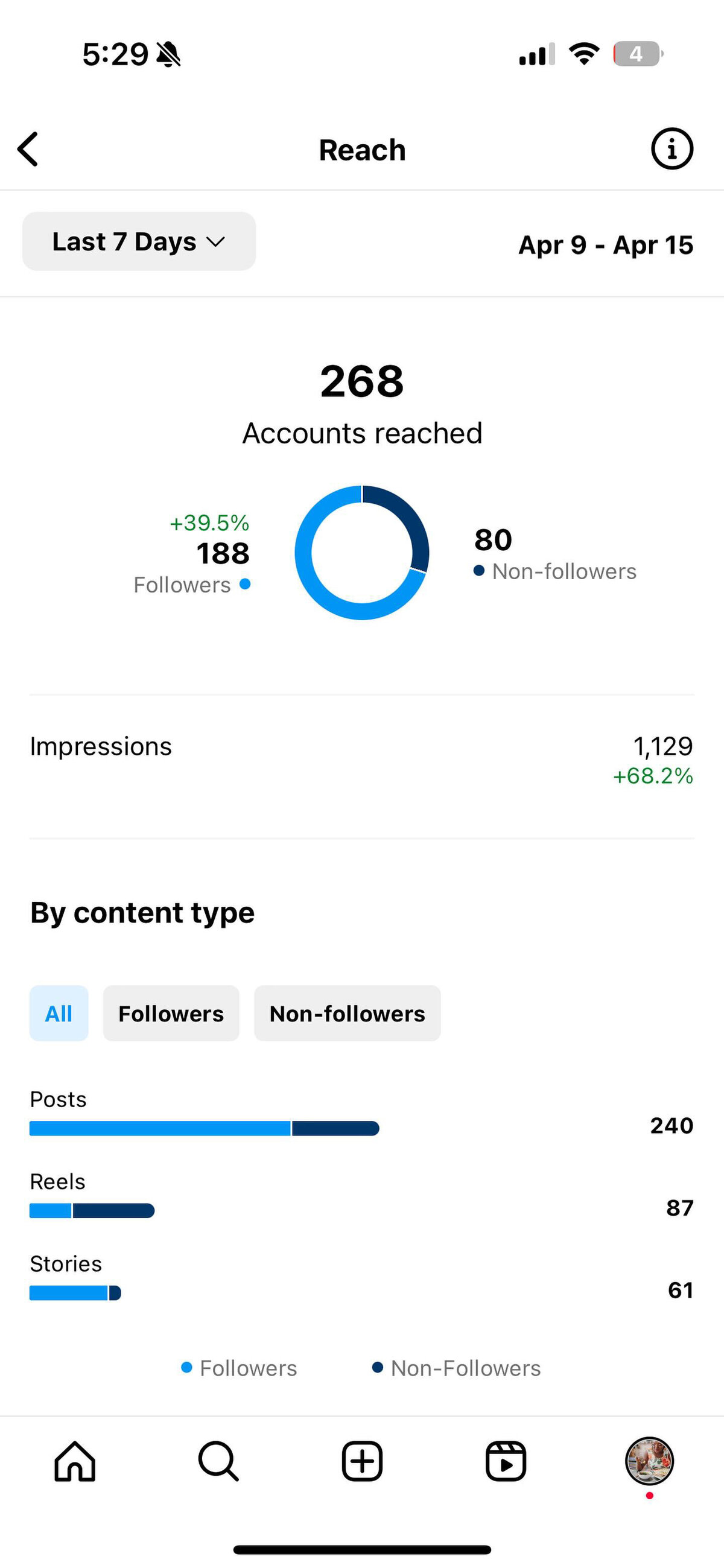Viewport: 724px width, 1568px height.
Task: Open the profile picture tab
Action: point(649,1461)
